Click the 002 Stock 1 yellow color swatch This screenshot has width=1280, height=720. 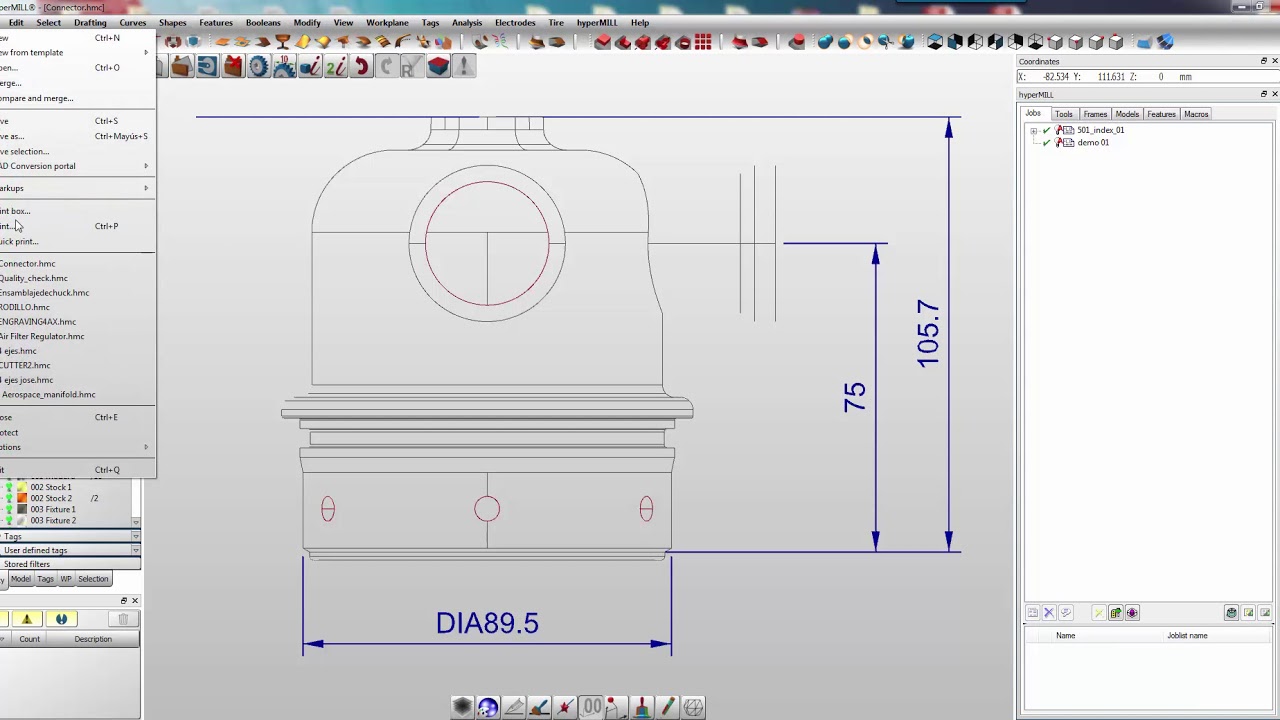click(22, 487)
